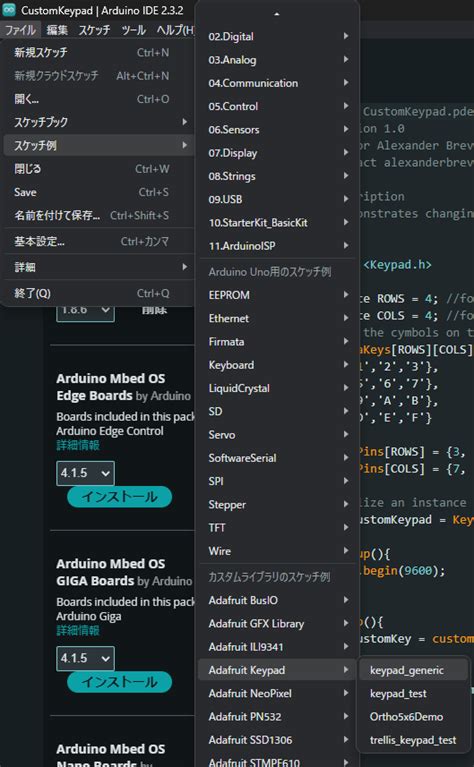The width and height of the screenshot is (474, 767).
Task: Open the 11.ArduinoISP examples submenu
Action: pyautogui.click(x=278, y=246)
